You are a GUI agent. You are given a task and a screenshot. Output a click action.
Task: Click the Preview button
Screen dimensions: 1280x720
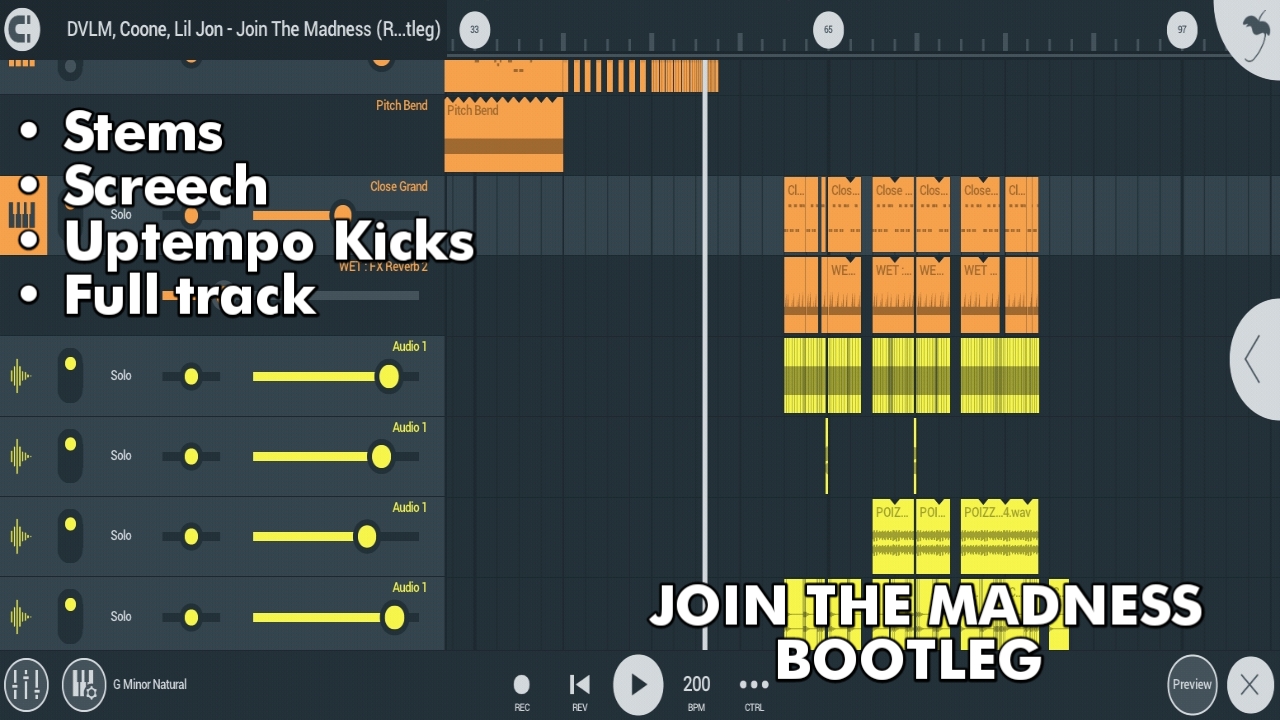click(x=1192, y=685)
